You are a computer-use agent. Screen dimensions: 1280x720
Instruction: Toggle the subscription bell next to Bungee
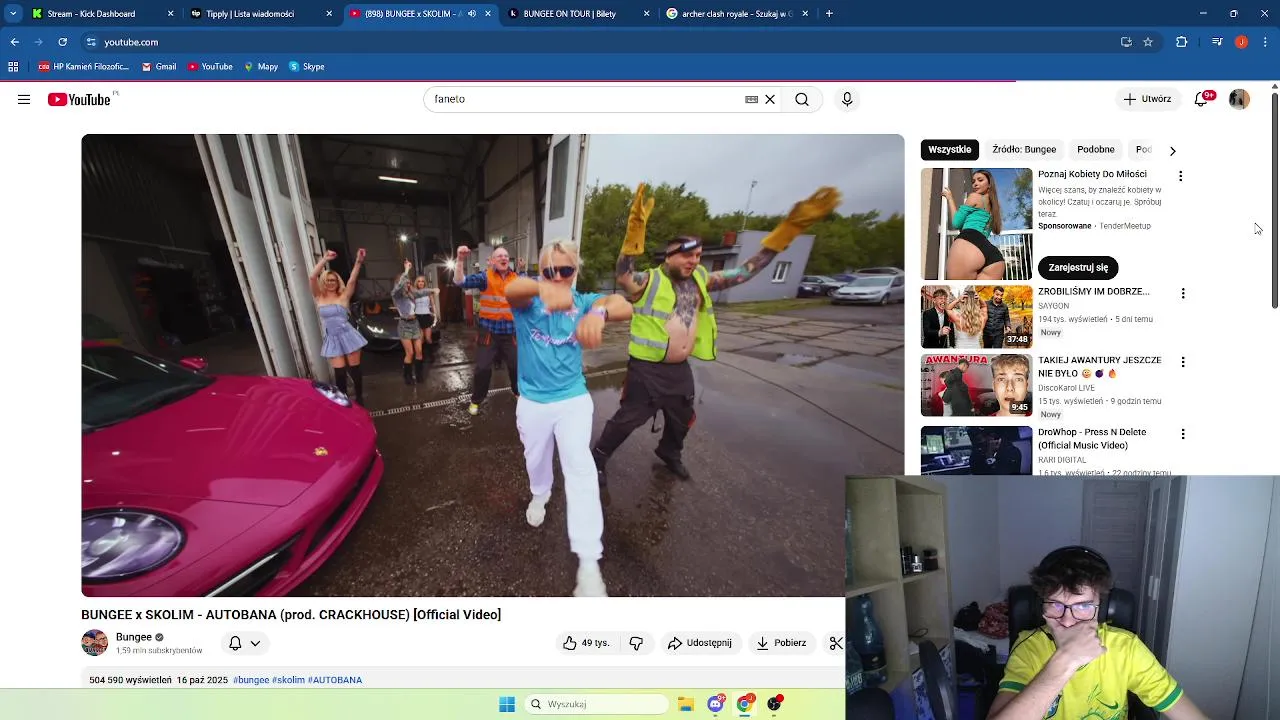(x=235, y=643)
